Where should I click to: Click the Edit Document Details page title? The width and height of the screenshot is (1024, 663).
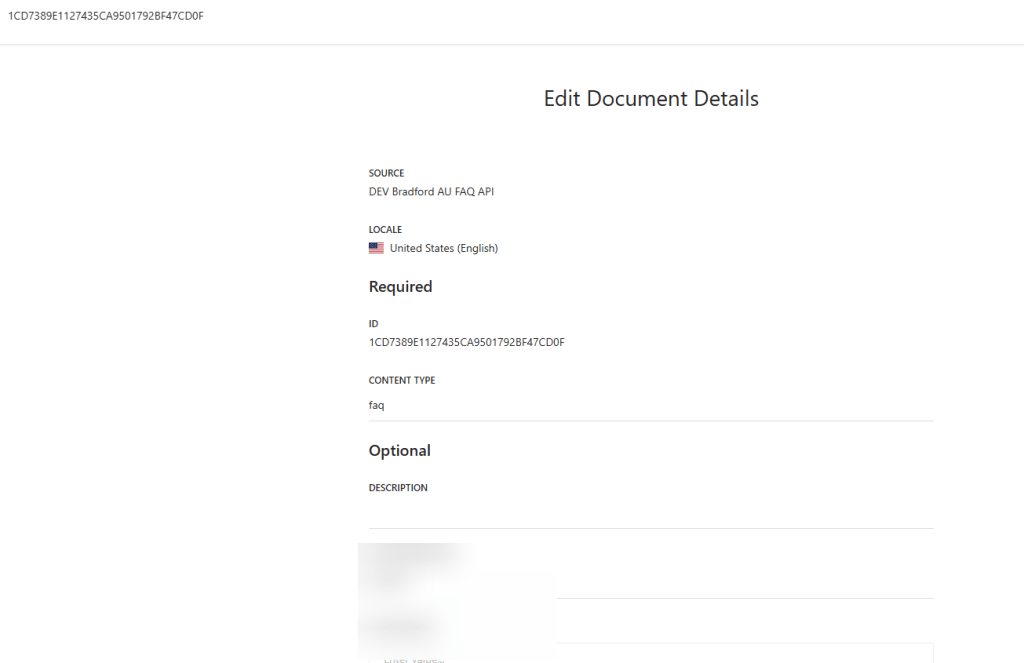[x=651, y=98]
